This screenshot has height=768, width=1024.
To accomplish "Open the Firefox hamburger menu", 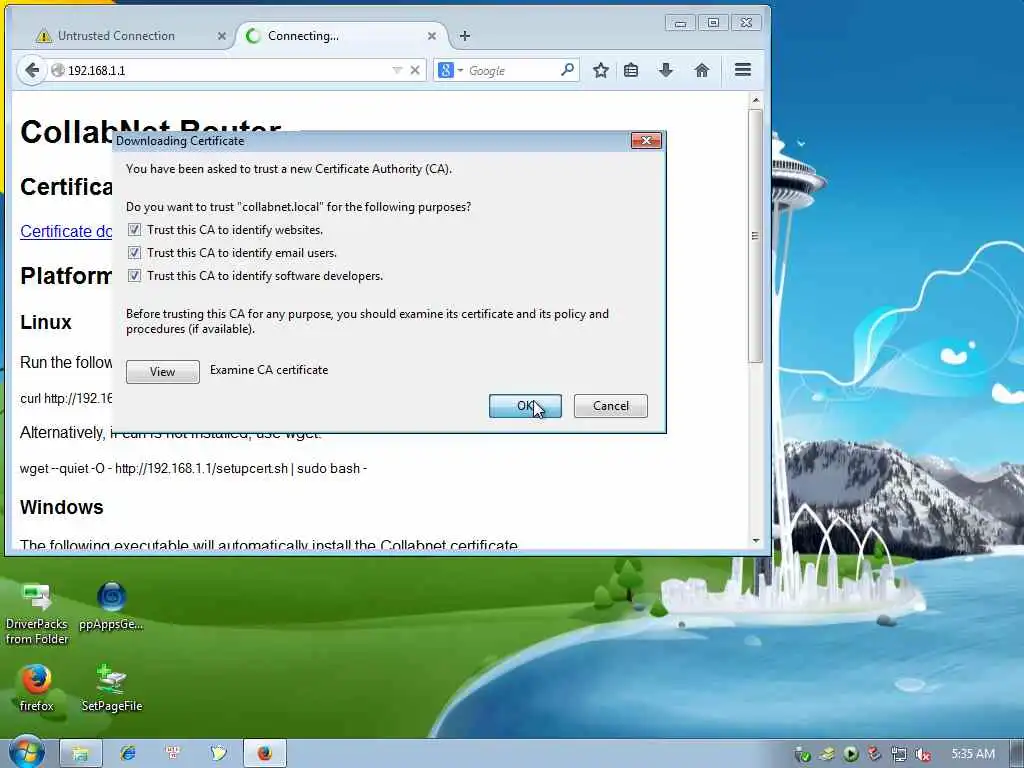I will click(743, 70).
